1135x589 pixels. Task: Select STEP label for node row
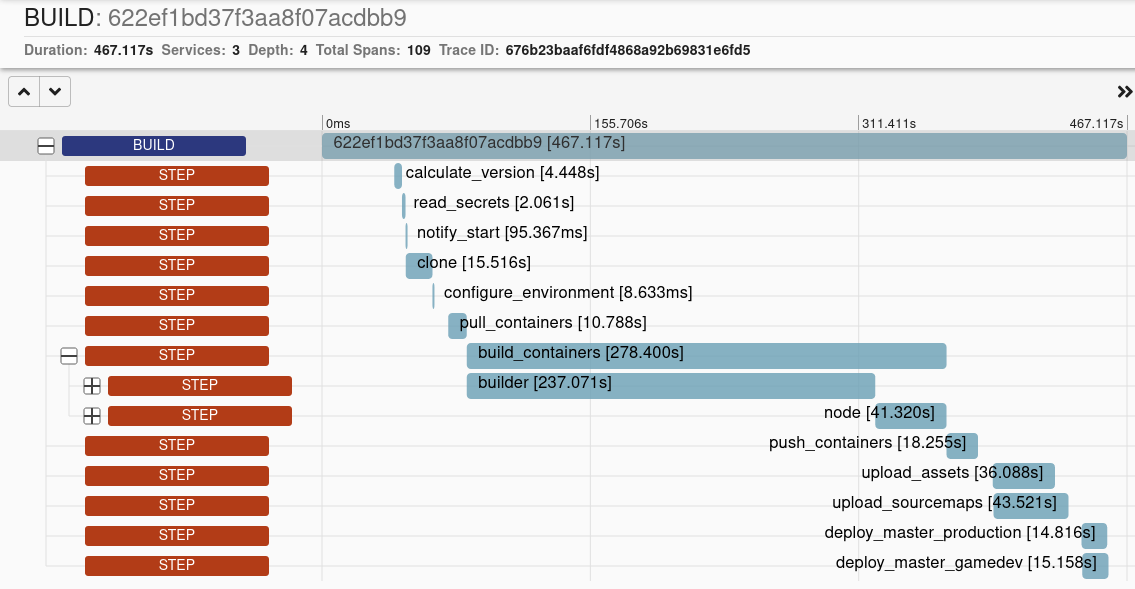click(x=200, y=416)
